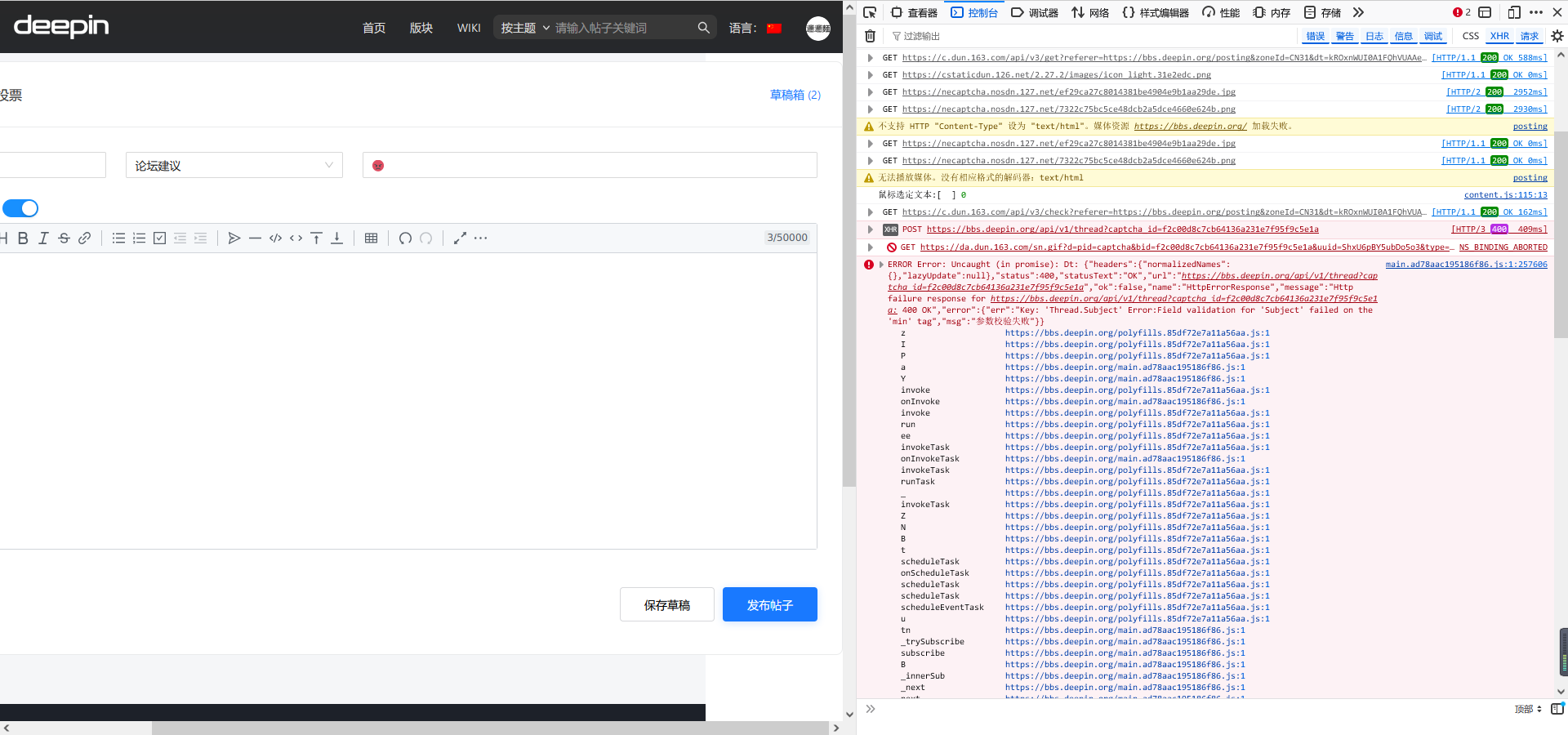Open the content.js:115:13 source link

(1506, 195)
